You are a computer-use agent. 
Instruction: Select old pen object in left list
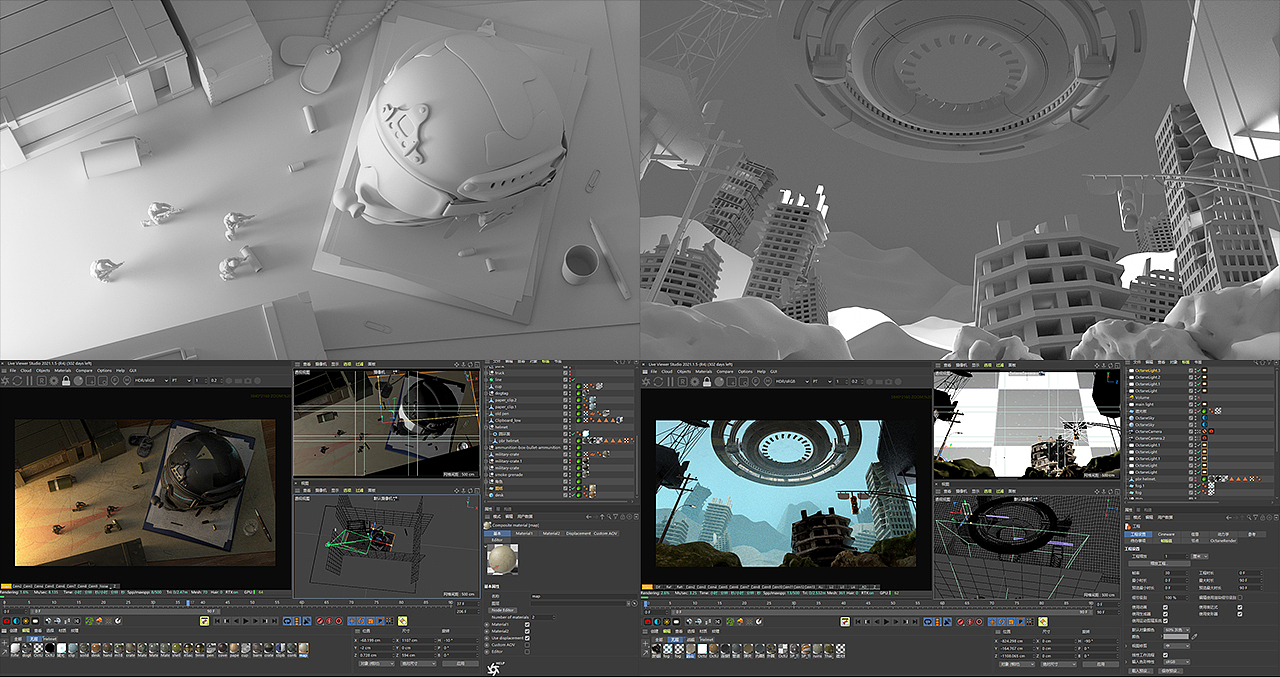point(503,413)
